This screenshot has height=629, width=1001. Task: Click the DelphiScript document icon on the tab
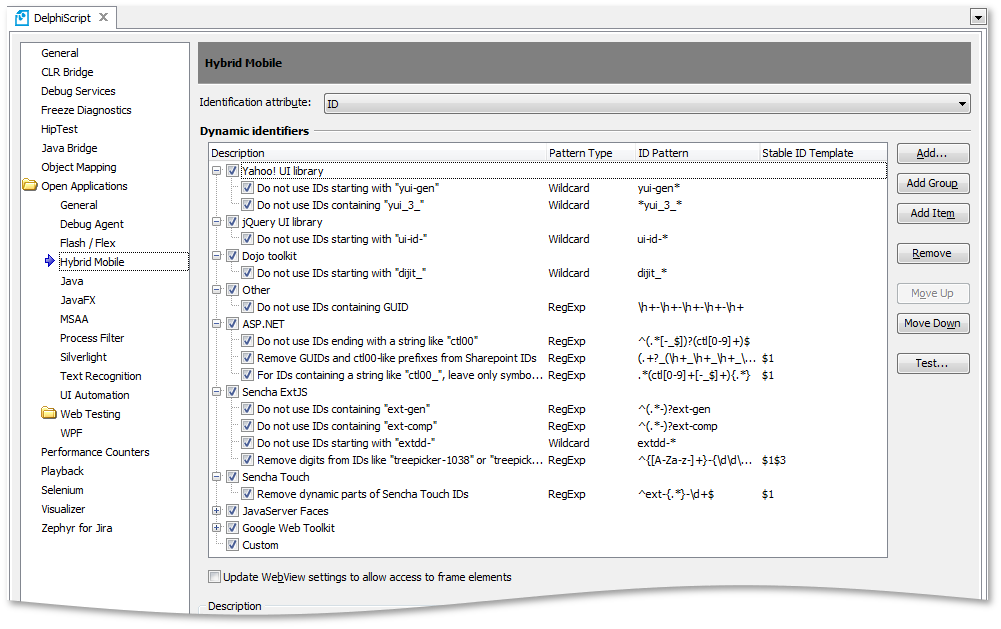[22, 17]
